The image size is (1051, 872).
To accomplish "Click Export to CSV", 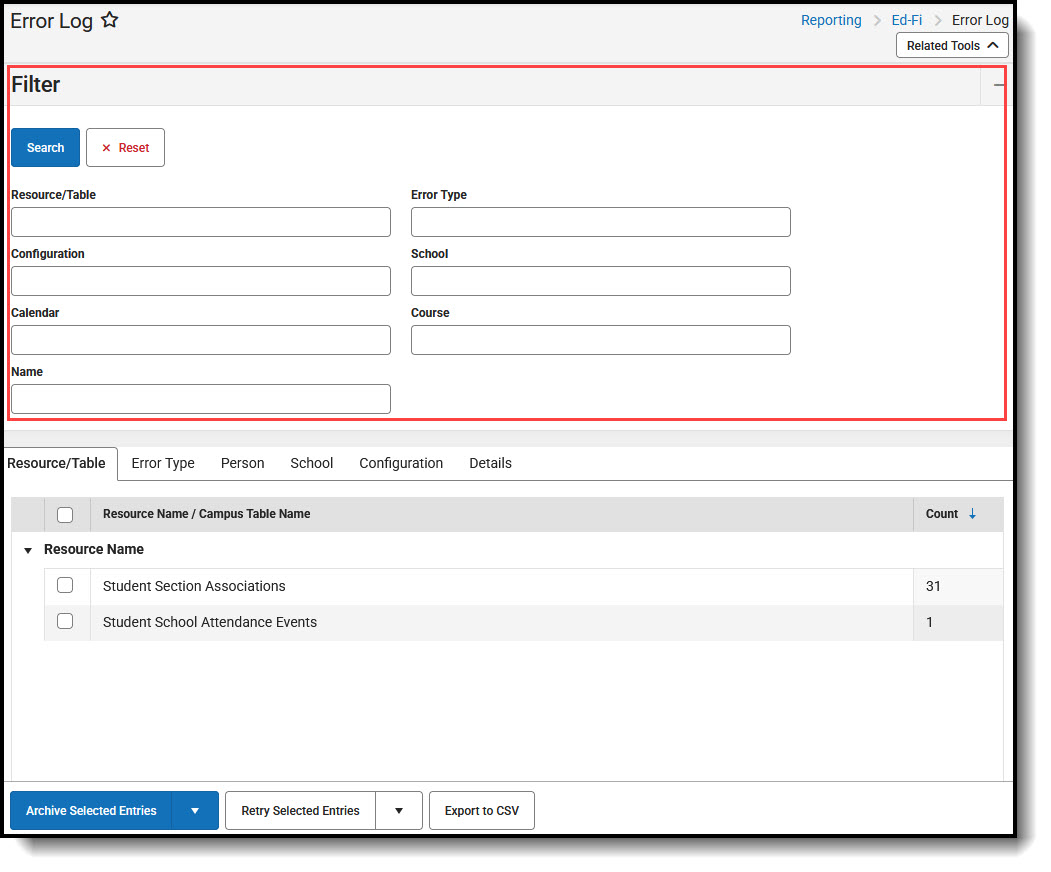I will pyautogui.click(x=481, y=810).
